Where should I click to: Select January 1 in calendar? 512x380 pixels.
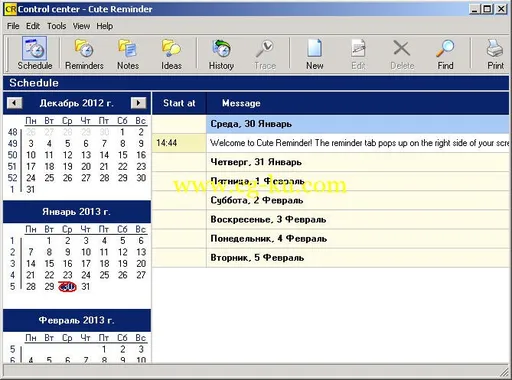(49, 240)
